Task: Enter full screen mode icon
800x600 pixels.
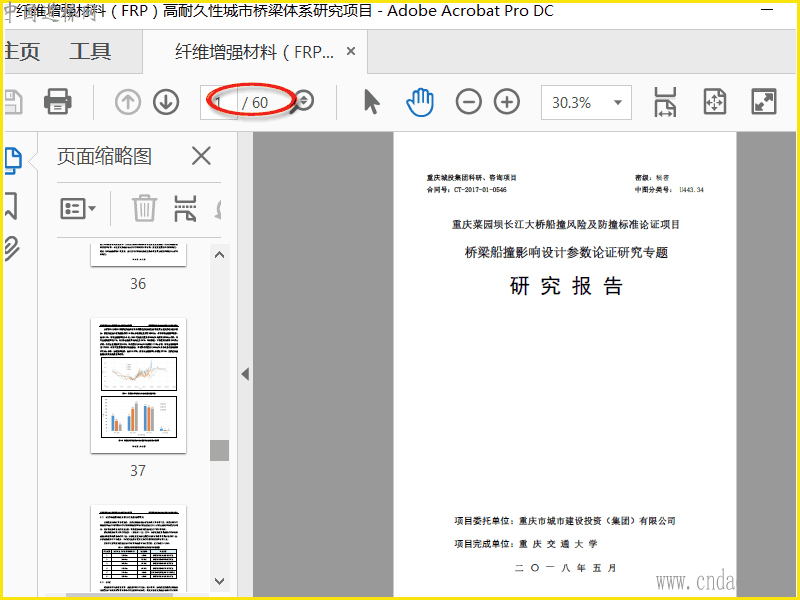Action: coord(764,102)
